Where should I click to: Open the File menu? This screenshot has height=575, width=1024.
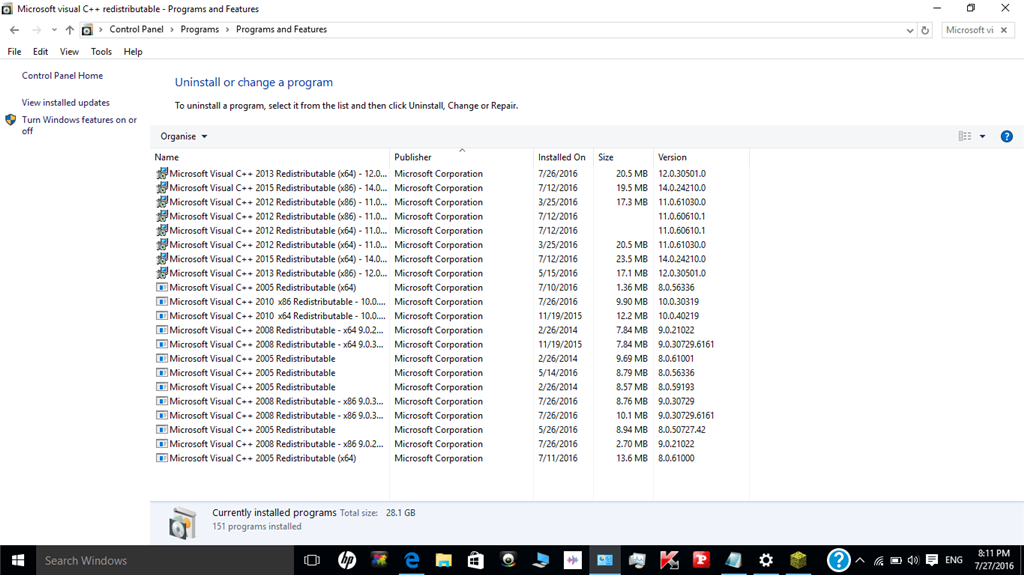coord(14,52)
